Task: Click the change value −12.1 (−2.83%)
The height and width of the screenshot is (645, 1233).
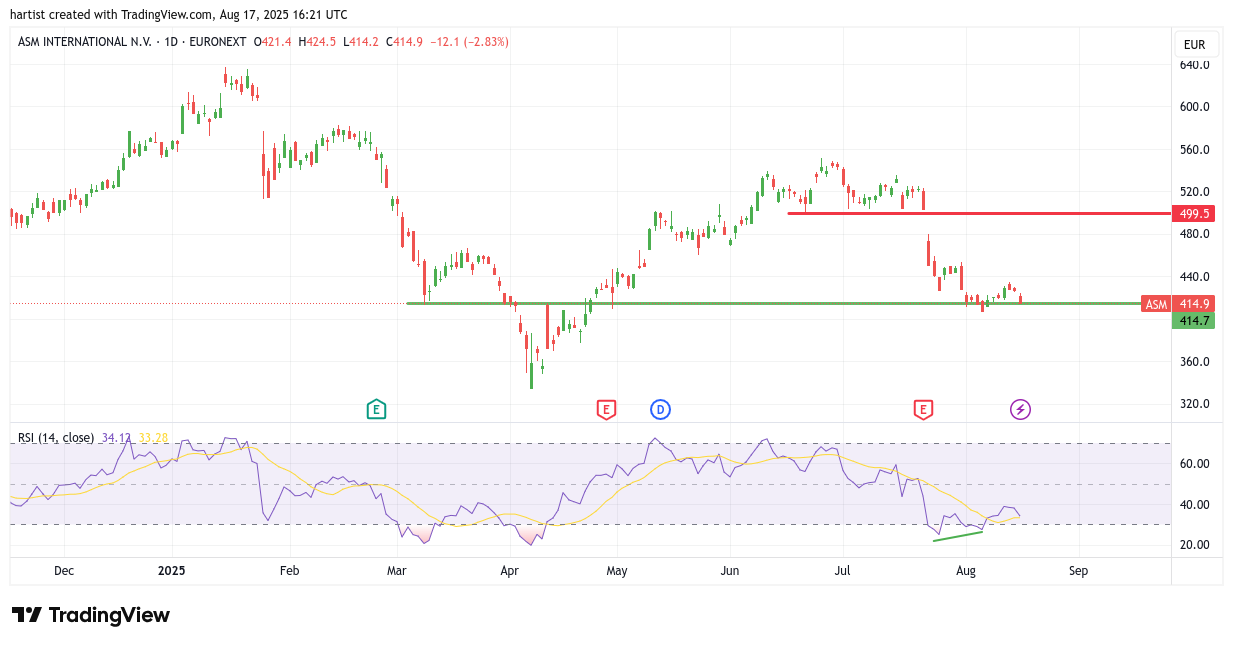Action: (x=469, y=42)
